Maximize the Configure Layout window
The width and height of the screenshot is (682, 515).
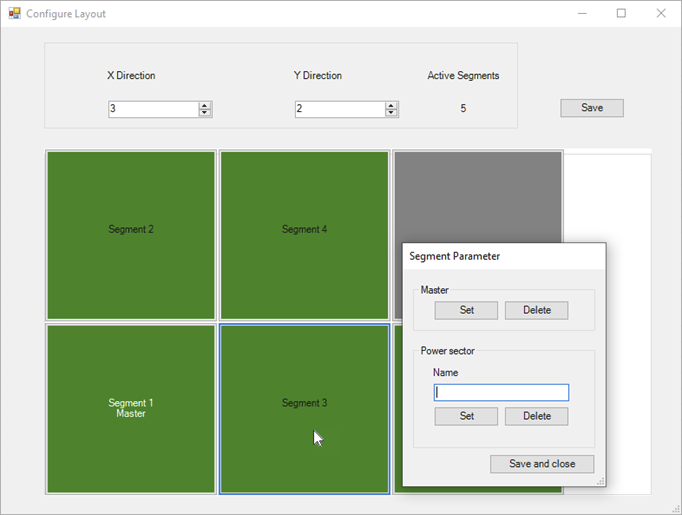[622, 13]
